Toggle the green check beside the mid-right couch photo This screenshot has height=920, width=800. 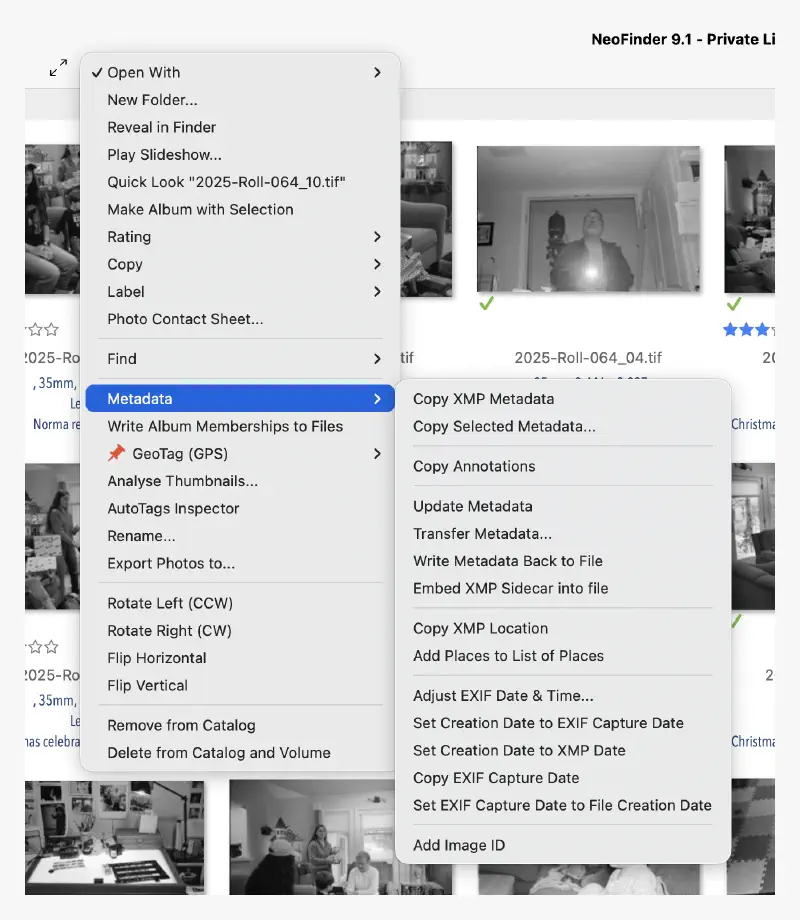click(x=735, y=620)
